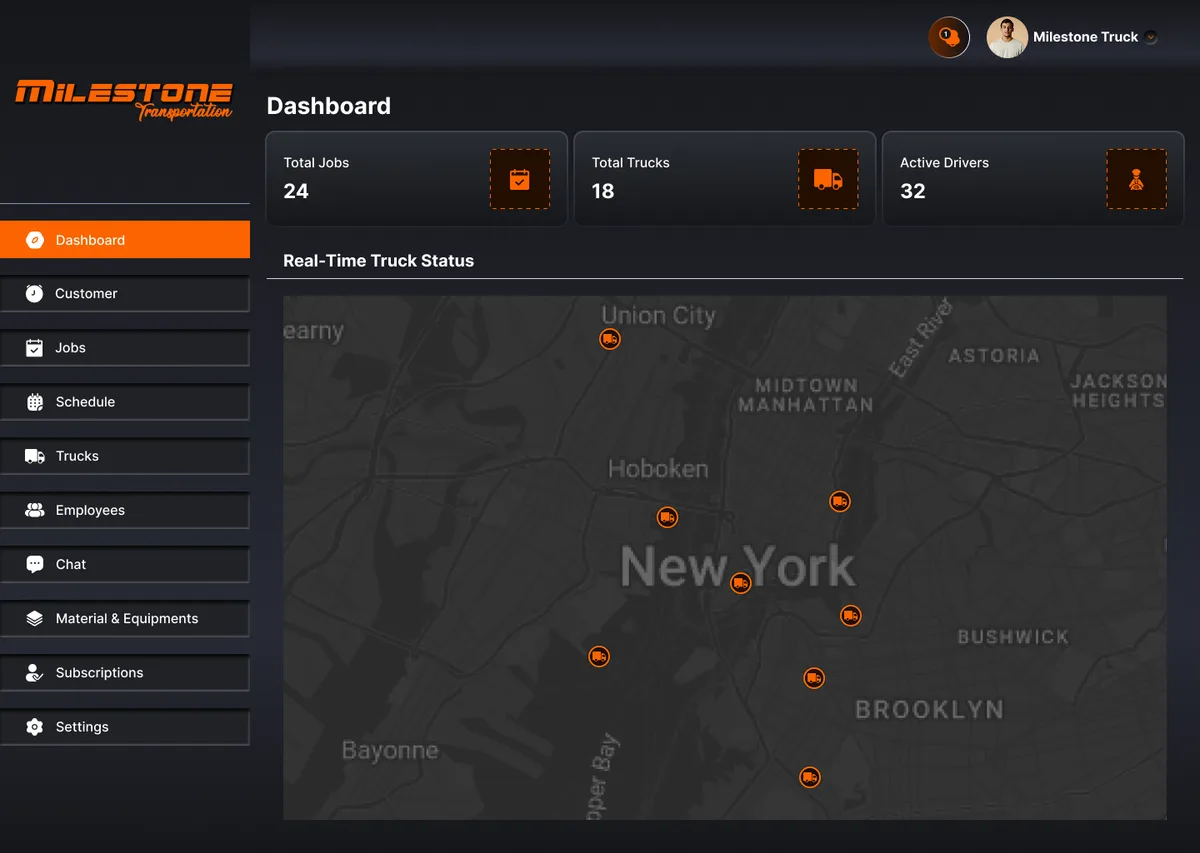This screenshot has width=1200, height=853.
Task: Click the user profile avatar photo
Action: click(x=1007, y=37)
